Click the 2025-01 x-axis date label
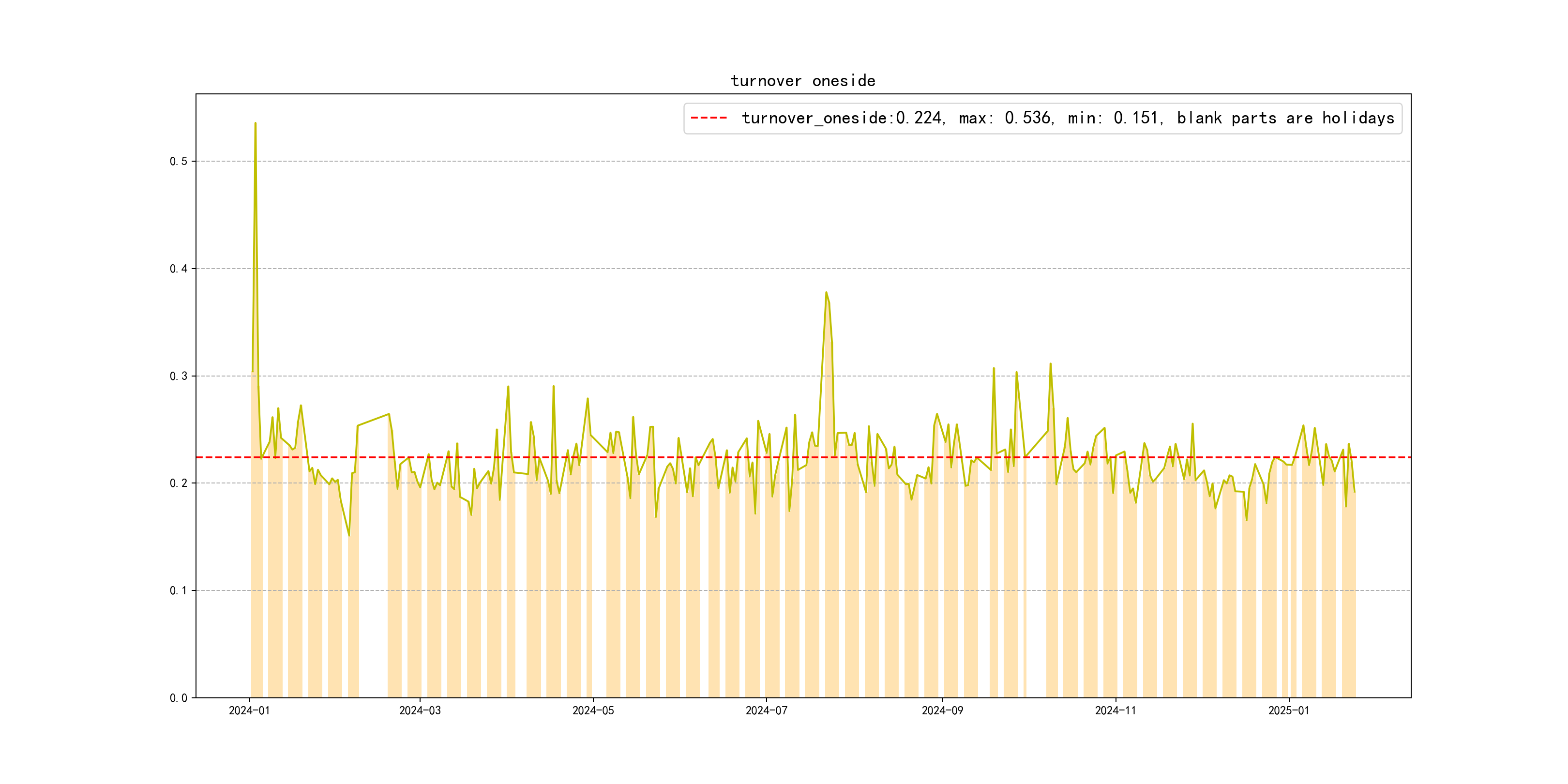Image resolution: width=1568 pixels, height=784 pixels. [1289, 711]
